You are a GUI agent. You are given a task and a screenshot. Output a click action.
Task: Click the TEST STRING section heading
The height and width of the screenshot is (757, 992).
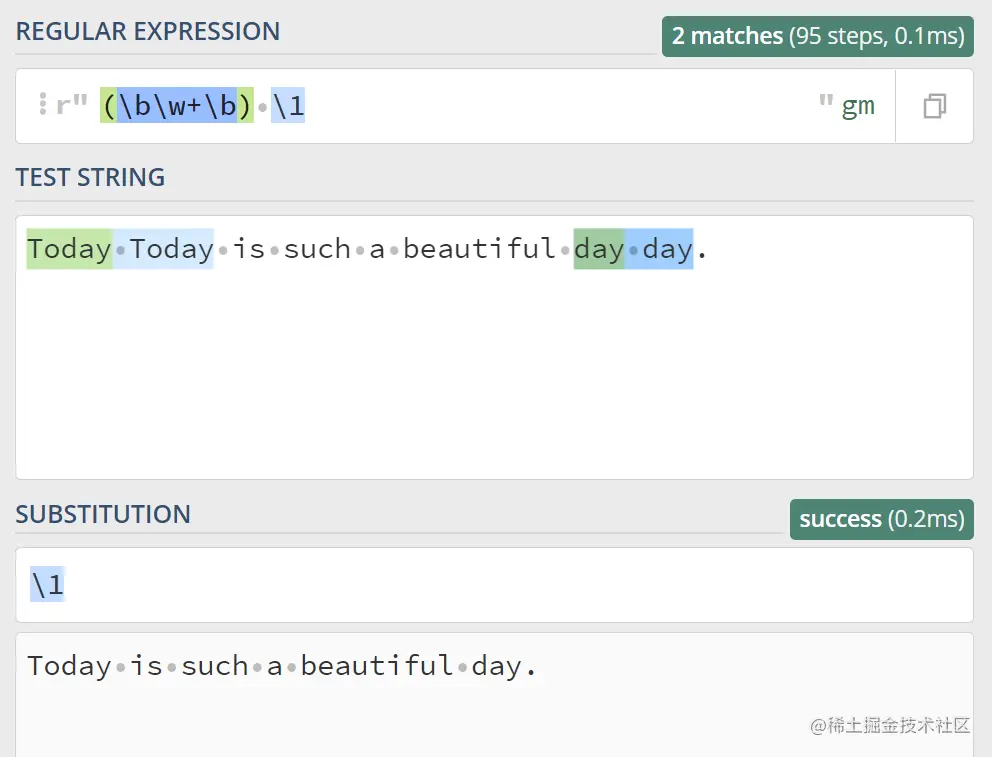[90, 177]
